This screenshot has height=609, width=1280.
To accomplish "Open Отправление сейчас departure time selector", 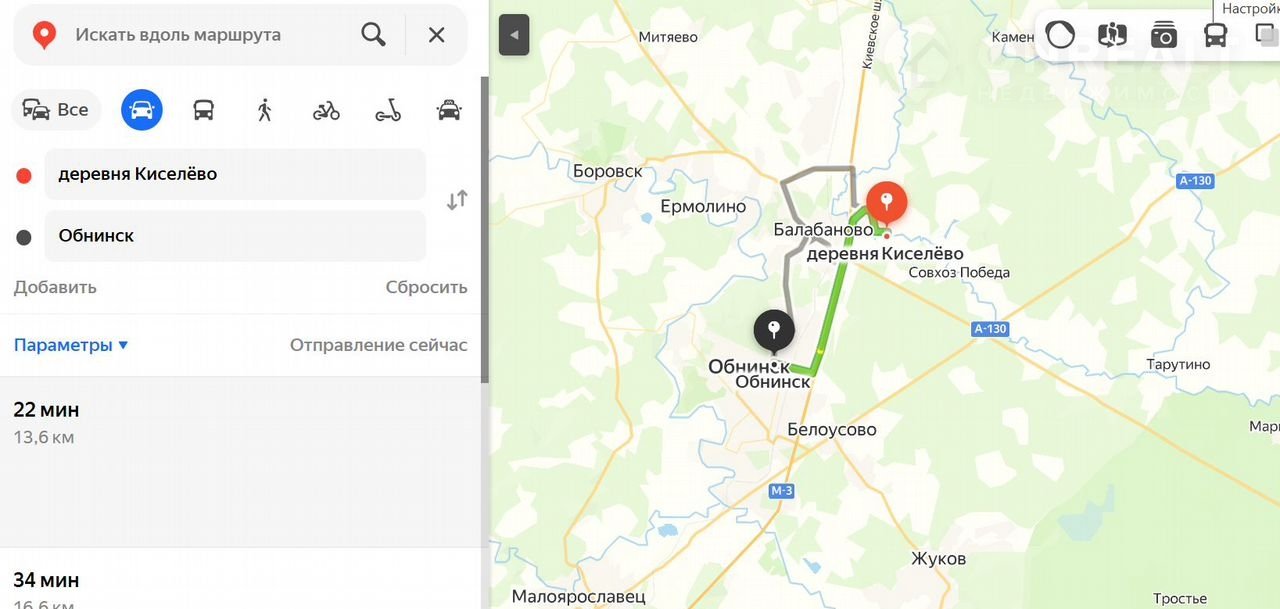I will pyautogui.click(x=378, y=345).
